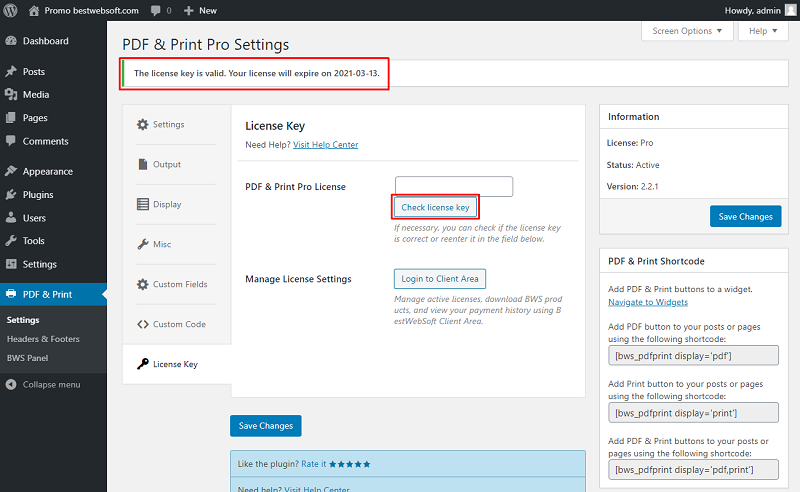
Task: Click the Appearance paintbrush icon
Action: [11, 171]
